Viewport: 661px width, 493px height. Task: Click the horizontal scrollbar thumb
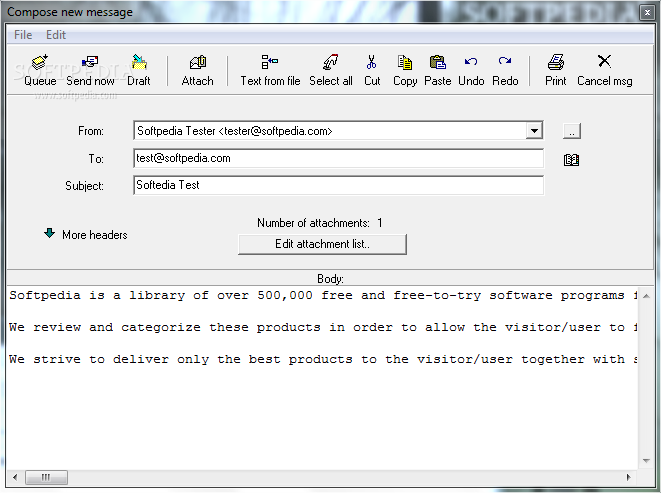pos(46,477)
